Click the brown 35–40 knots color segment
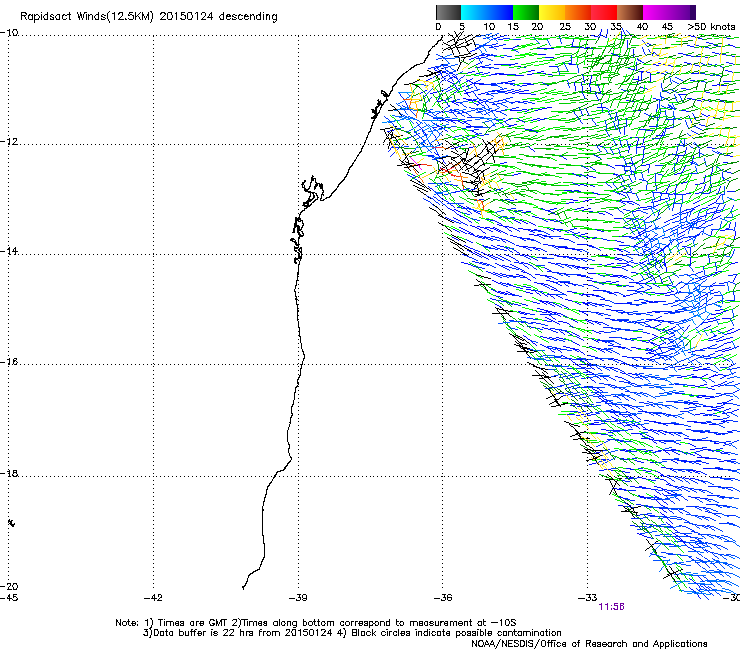 pos(630,12)
